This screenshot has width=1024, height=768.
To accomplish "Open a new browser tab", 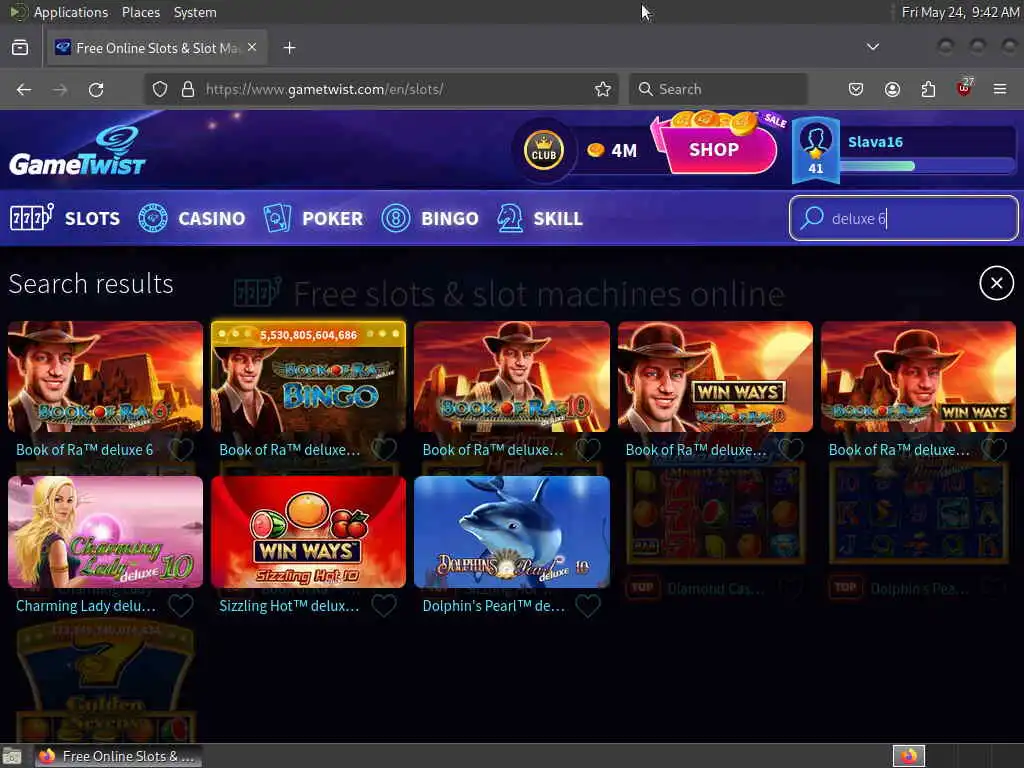I will [x=289, y=48].
